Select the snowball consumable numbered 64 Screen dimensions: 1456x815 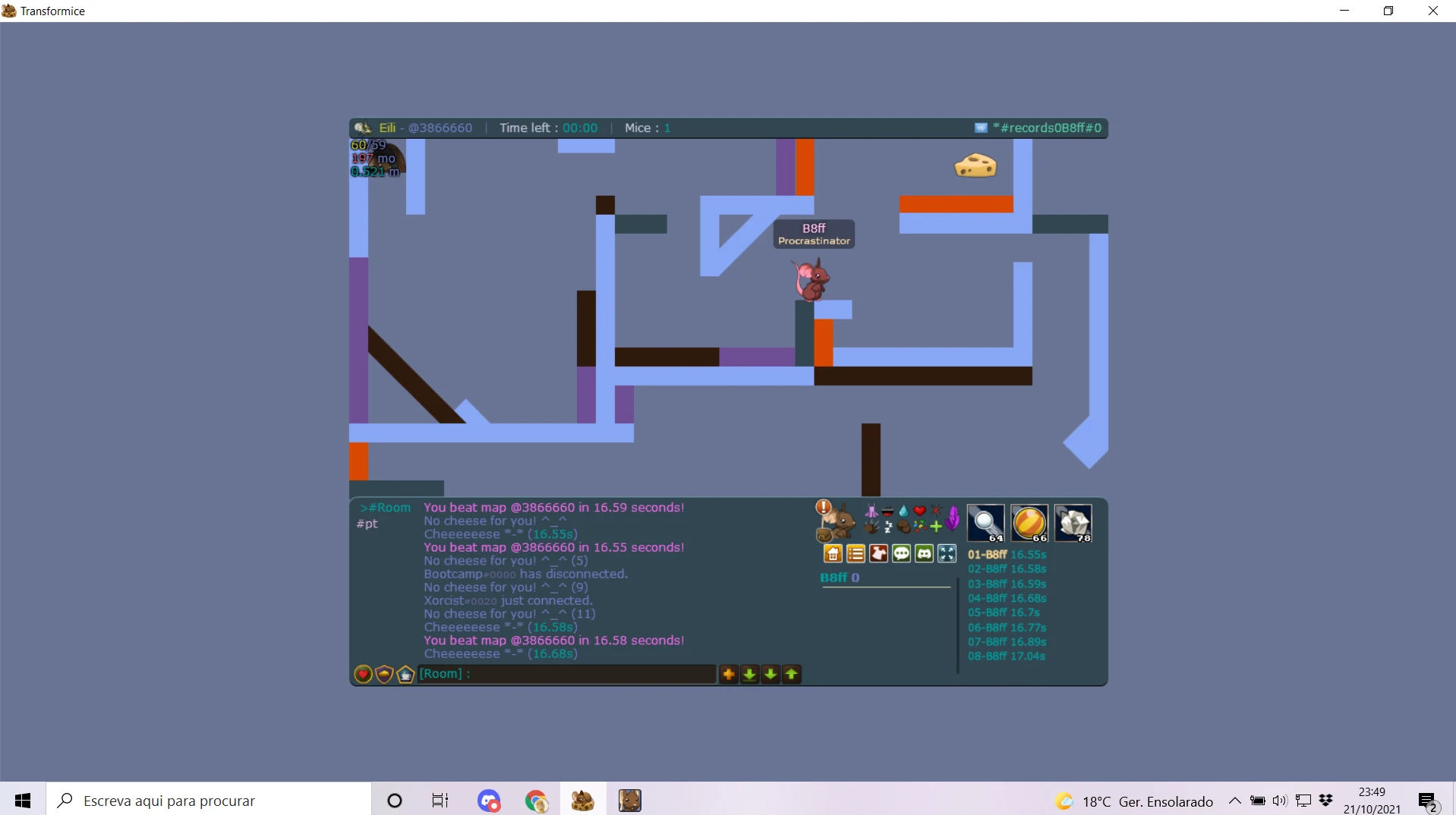[986, 523]
